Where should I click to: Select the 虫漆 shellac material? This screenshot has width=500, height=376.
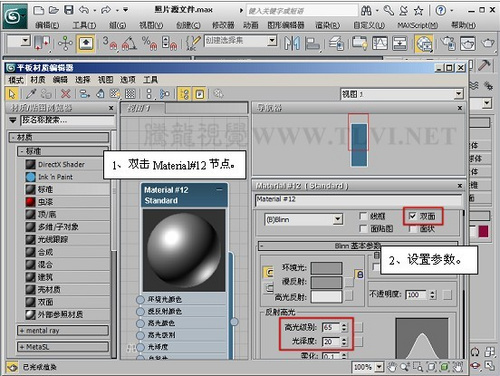click(45, 202)
